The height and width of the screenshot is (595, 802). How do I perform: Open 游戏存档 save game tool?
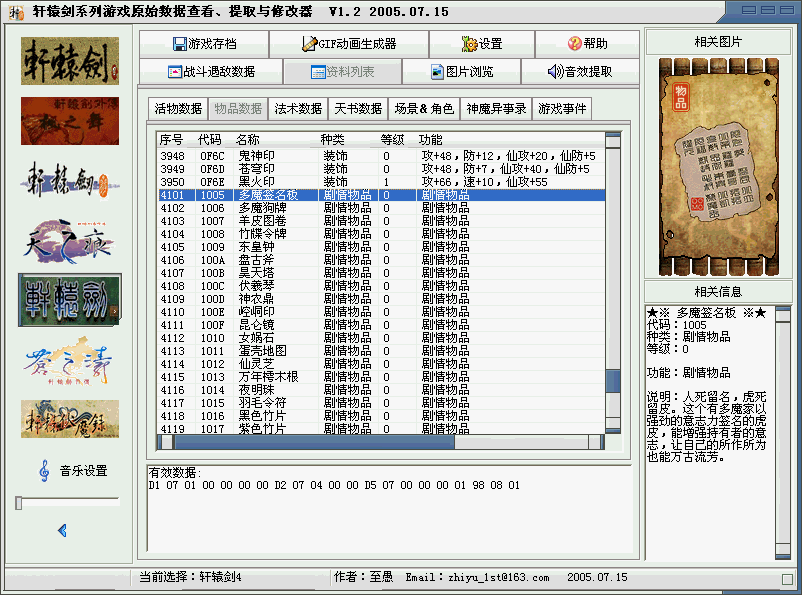[x=204, y=44]
